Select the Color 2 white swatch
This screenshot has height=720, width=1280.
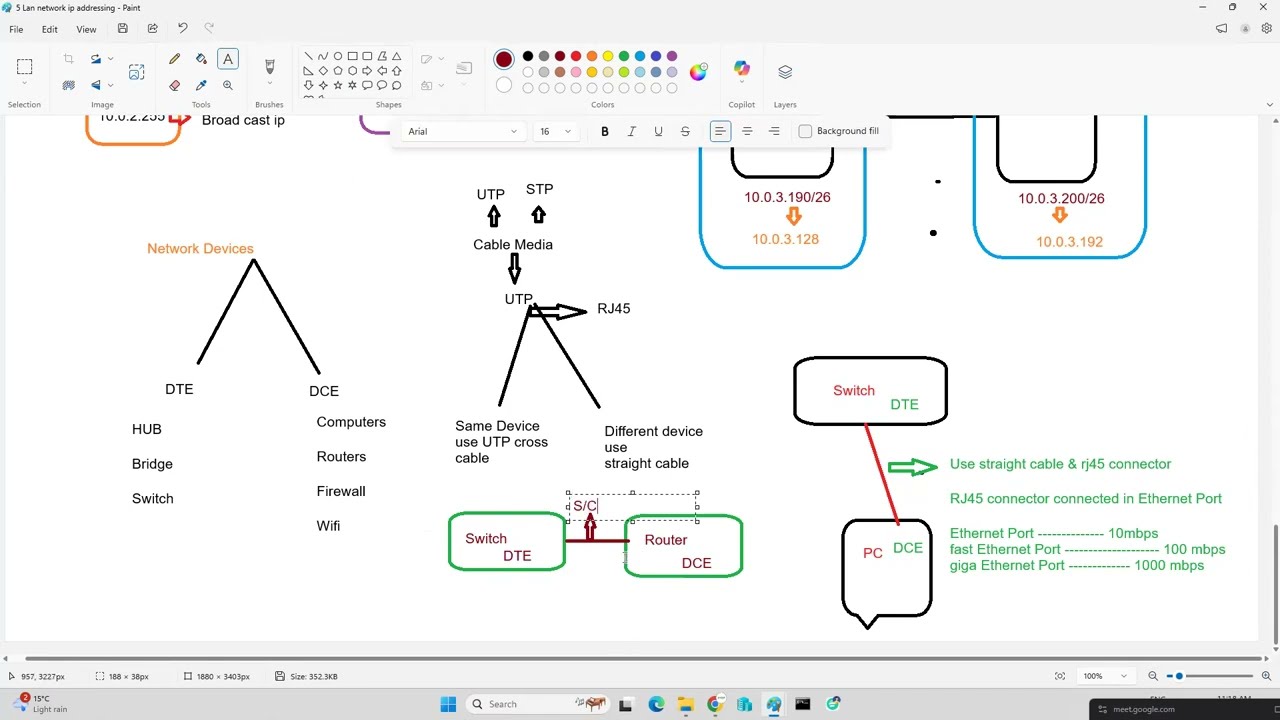[x=504, y=86]
